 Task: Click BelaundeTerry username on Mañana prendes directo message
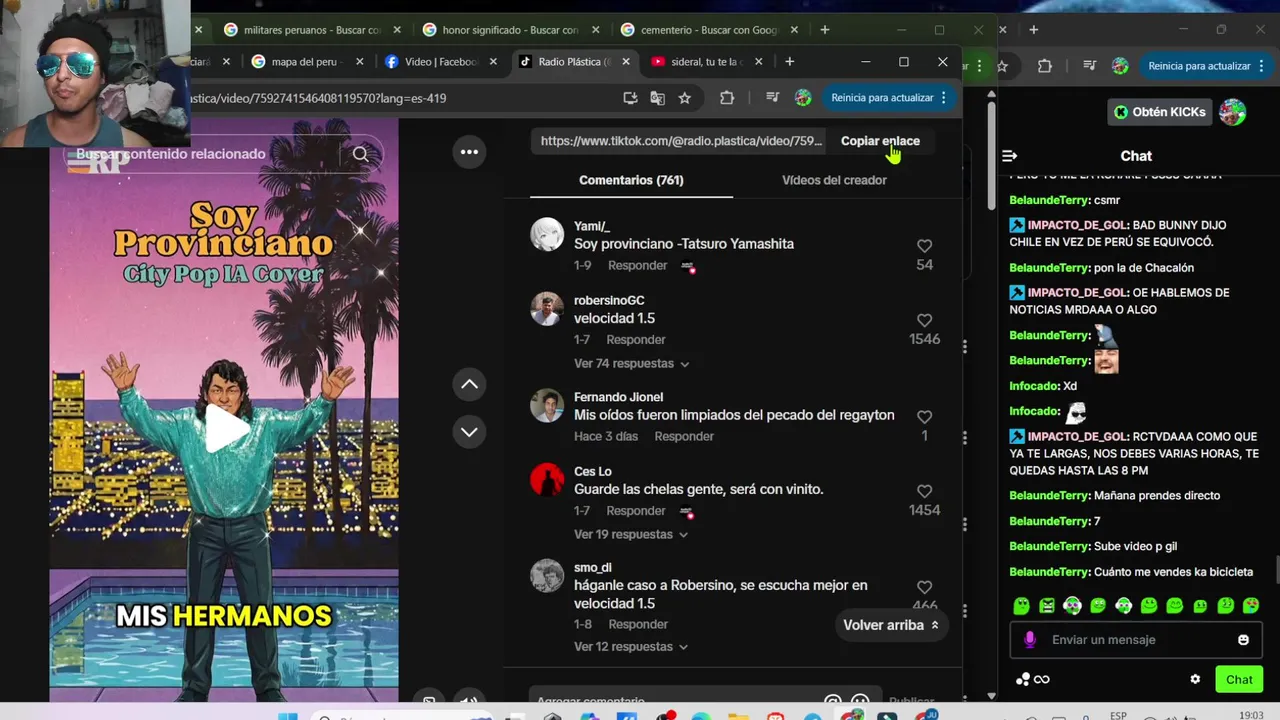tap(1049, 496)
